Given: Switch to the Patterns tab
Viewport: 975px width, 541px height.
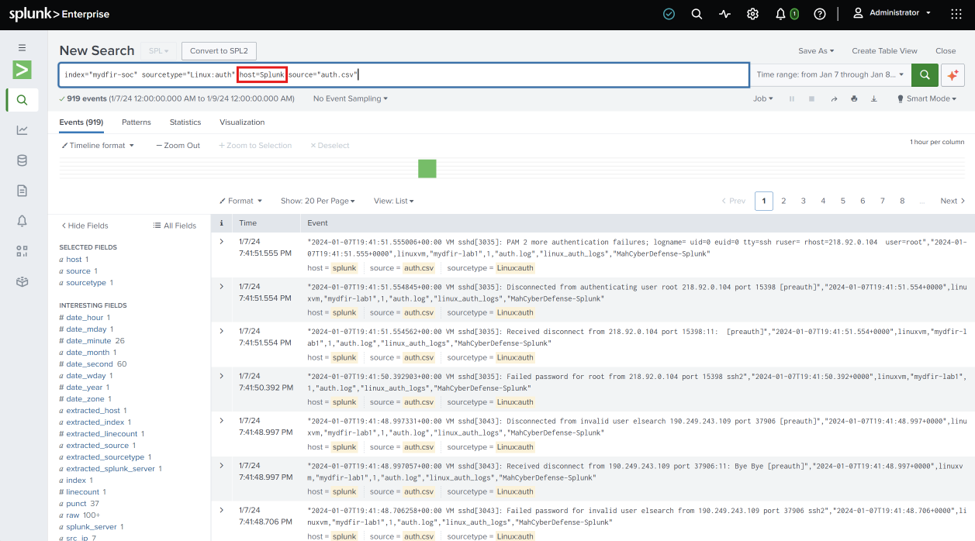Looking at the screenshot, I should pyautogui.click(x=136, y=123).
